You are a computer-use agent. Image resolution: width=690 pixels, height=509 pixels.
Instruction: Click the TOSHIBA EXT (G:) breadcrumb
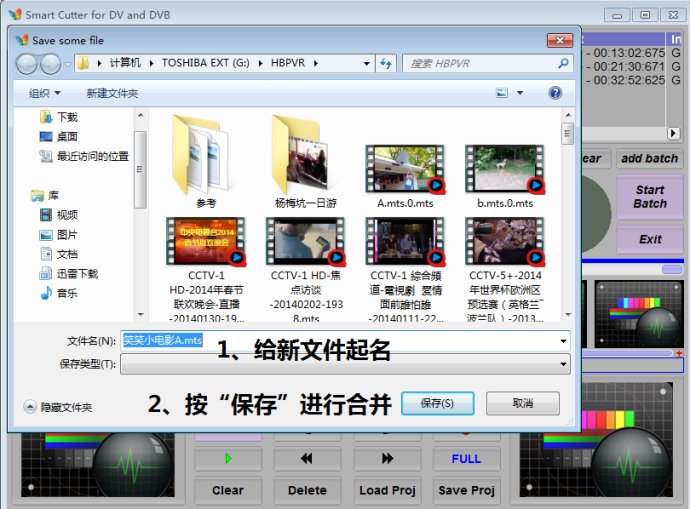[206, 63]
